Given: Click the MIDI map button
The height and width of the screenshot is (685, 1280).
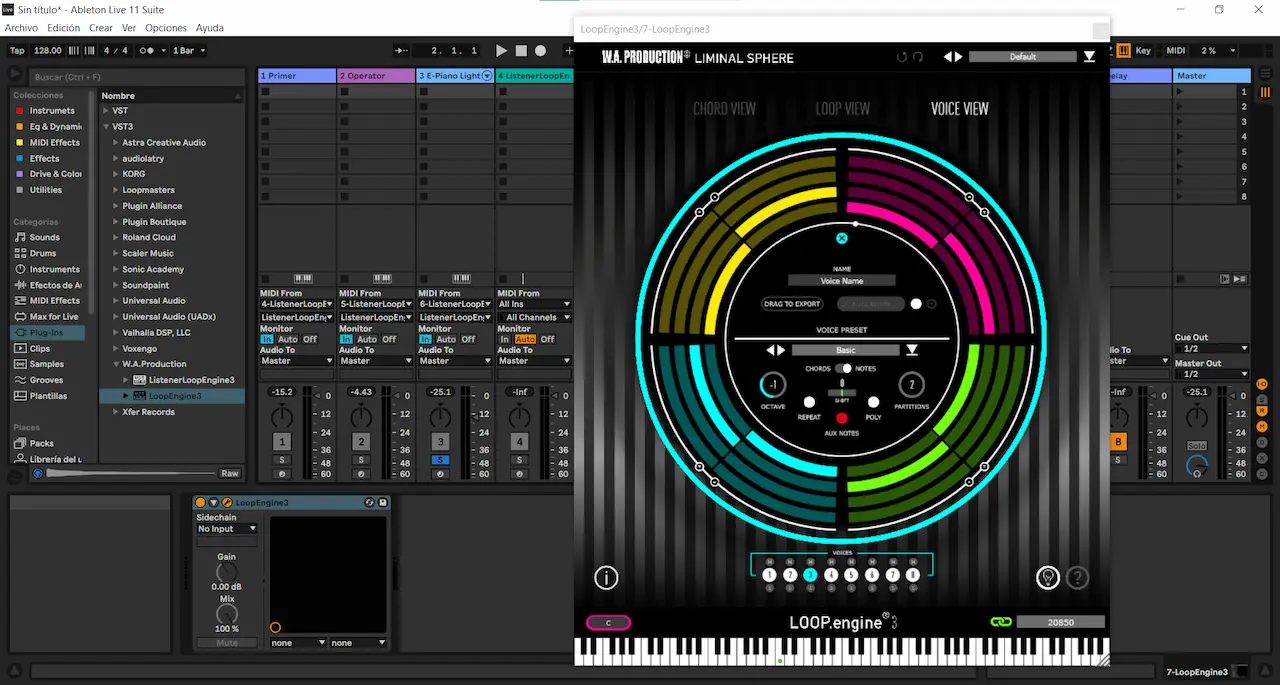Looking at the screenshot, I should coord(1176,50).
